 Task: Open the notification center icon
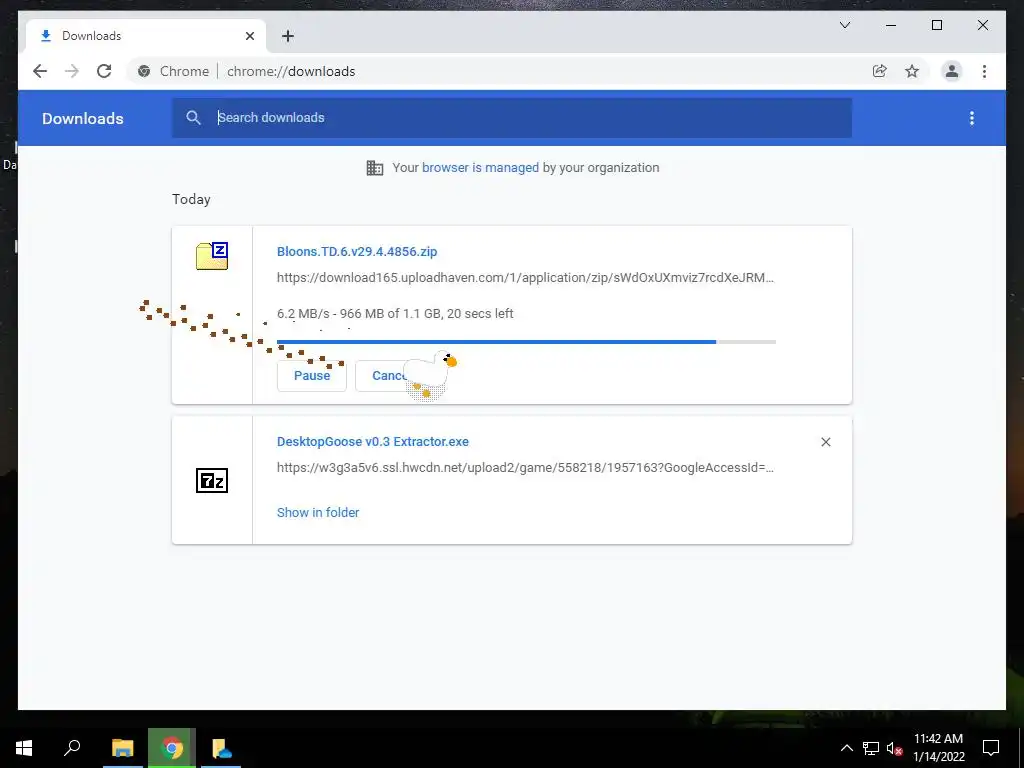tap(991, 748)
